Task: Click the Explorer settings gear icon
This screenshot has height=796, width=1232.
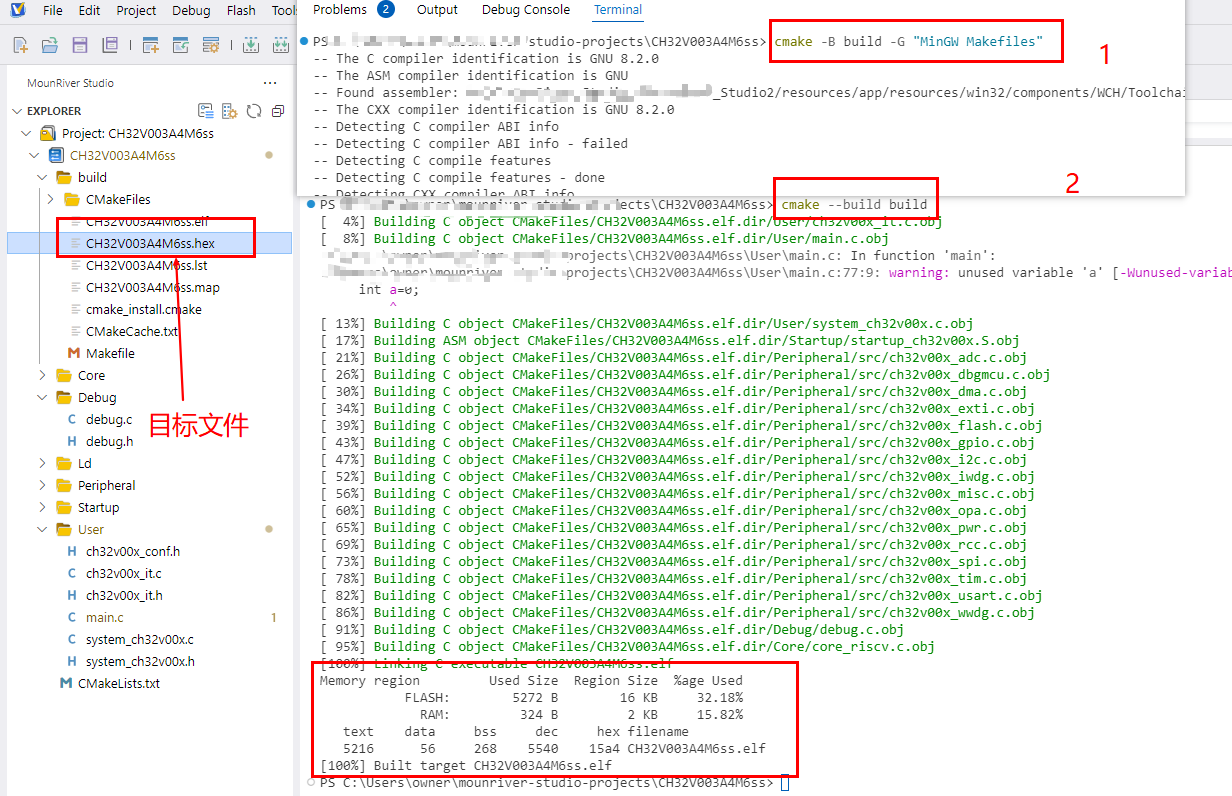Action: (x=230, y=111)
